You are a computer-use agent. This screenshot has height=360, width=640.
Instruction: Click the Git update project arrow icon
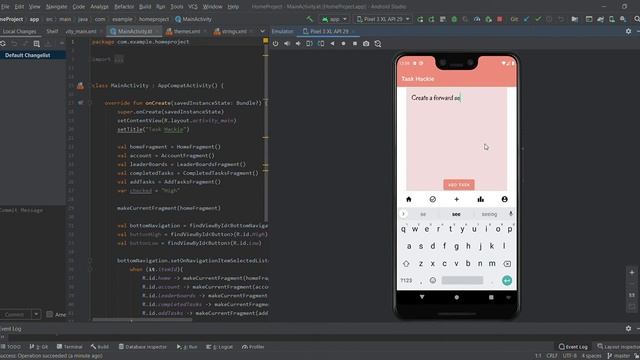(527, 19)
